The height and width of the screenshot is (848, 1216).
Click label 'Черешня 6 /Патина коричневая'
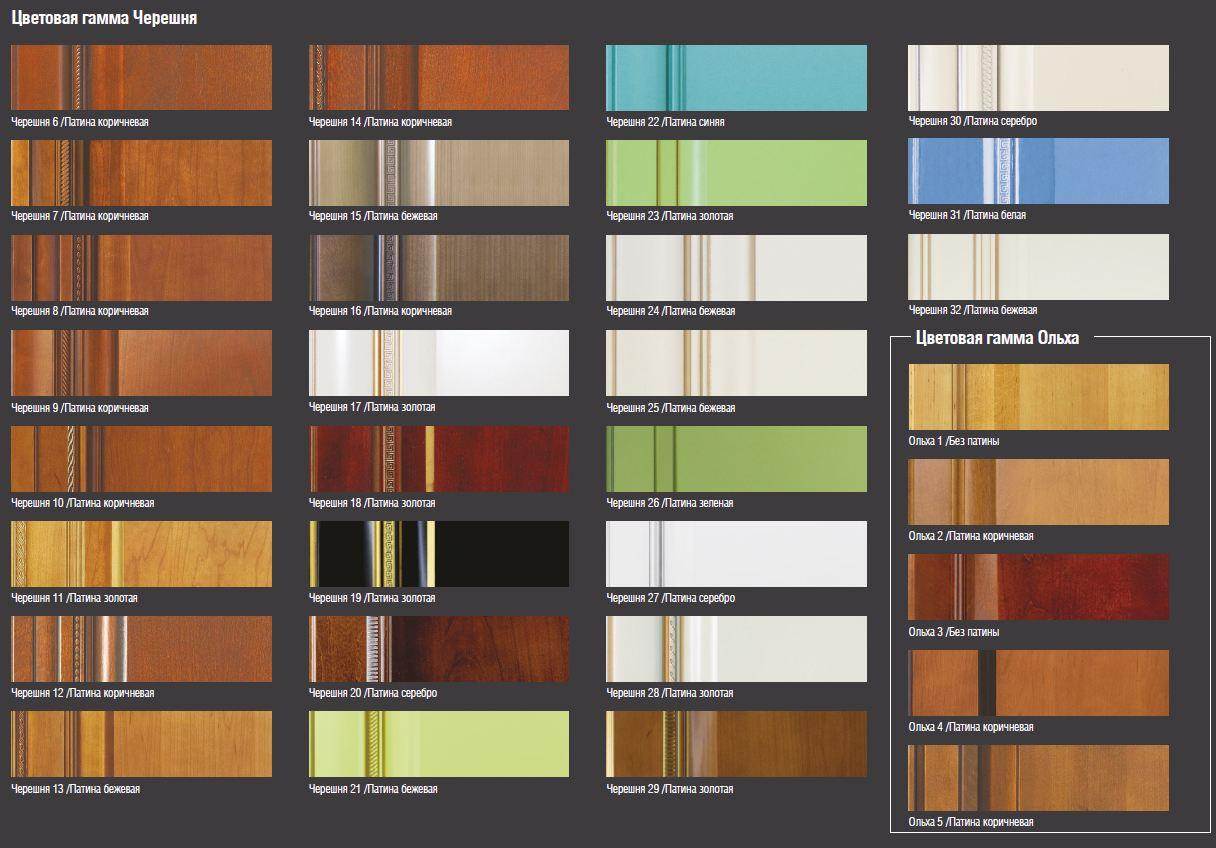point(80,122)
